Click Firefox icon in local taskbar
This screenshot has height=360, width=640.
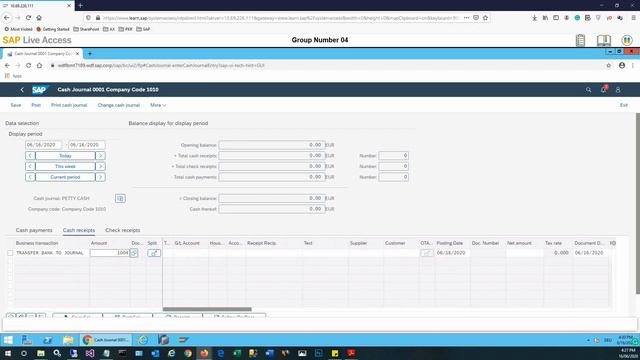[204, 353]
